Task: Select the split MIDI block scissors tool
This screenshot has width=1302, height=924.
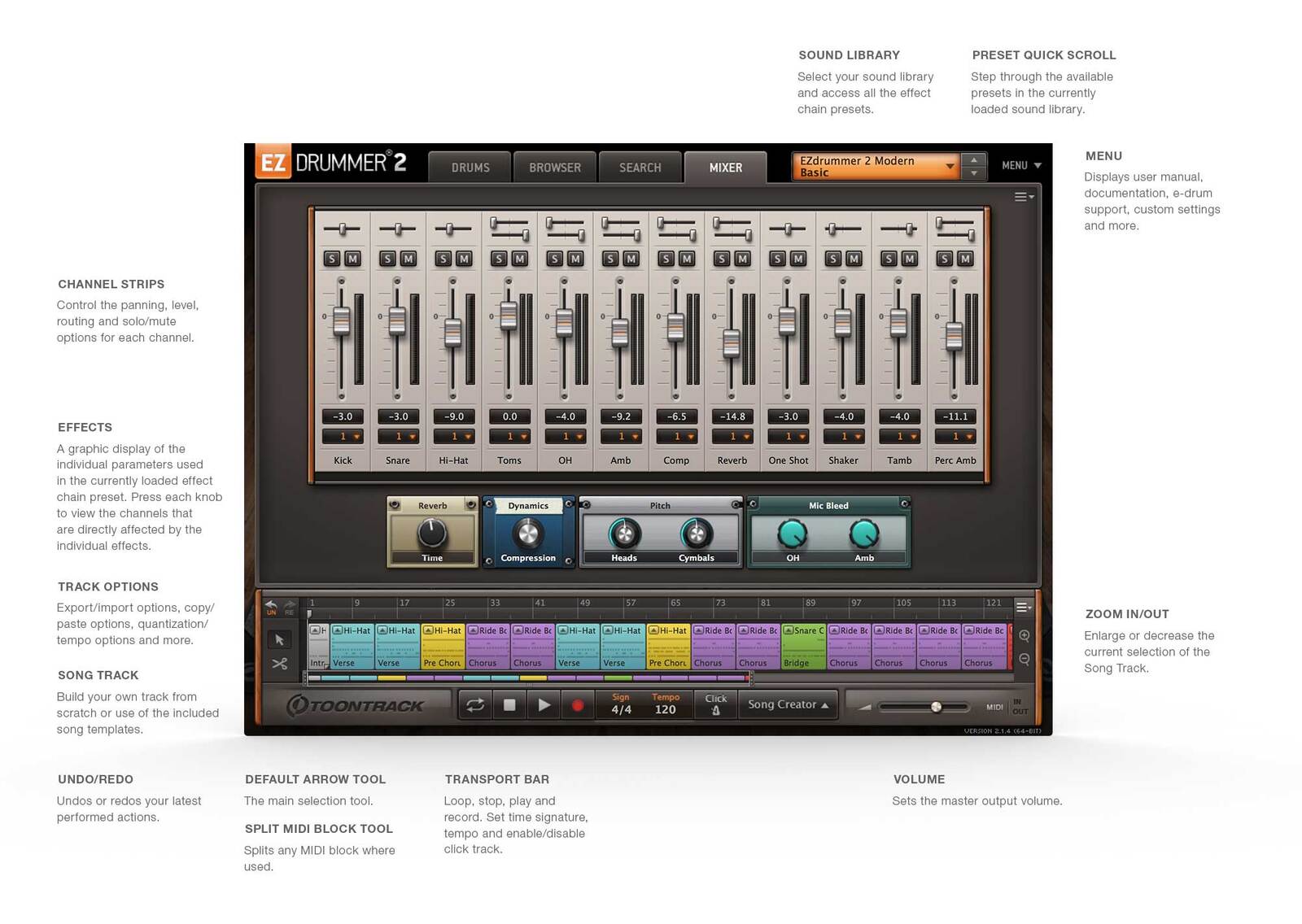Action: click(x=279, y=664)
